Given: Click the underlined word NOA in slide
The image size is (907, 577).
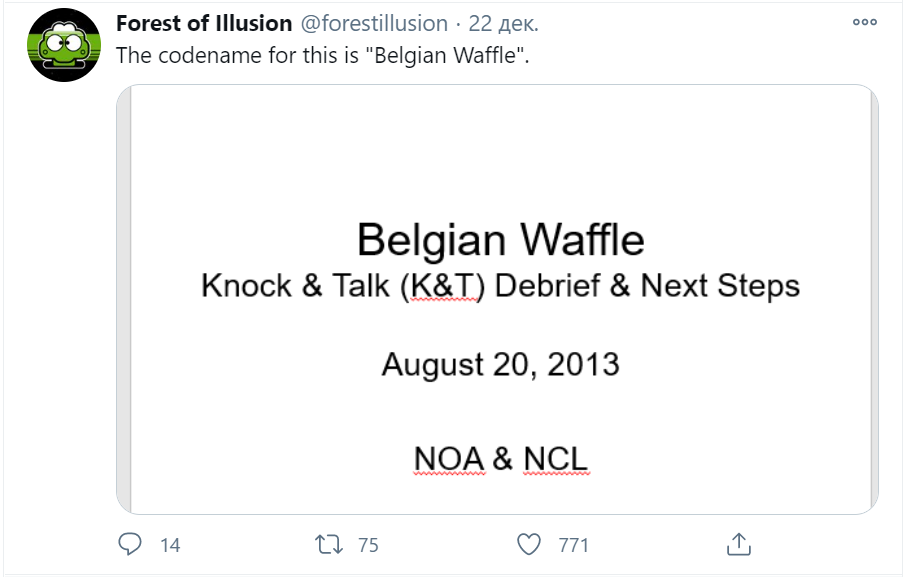Looking at the screenshot, I should click(449, 458).
